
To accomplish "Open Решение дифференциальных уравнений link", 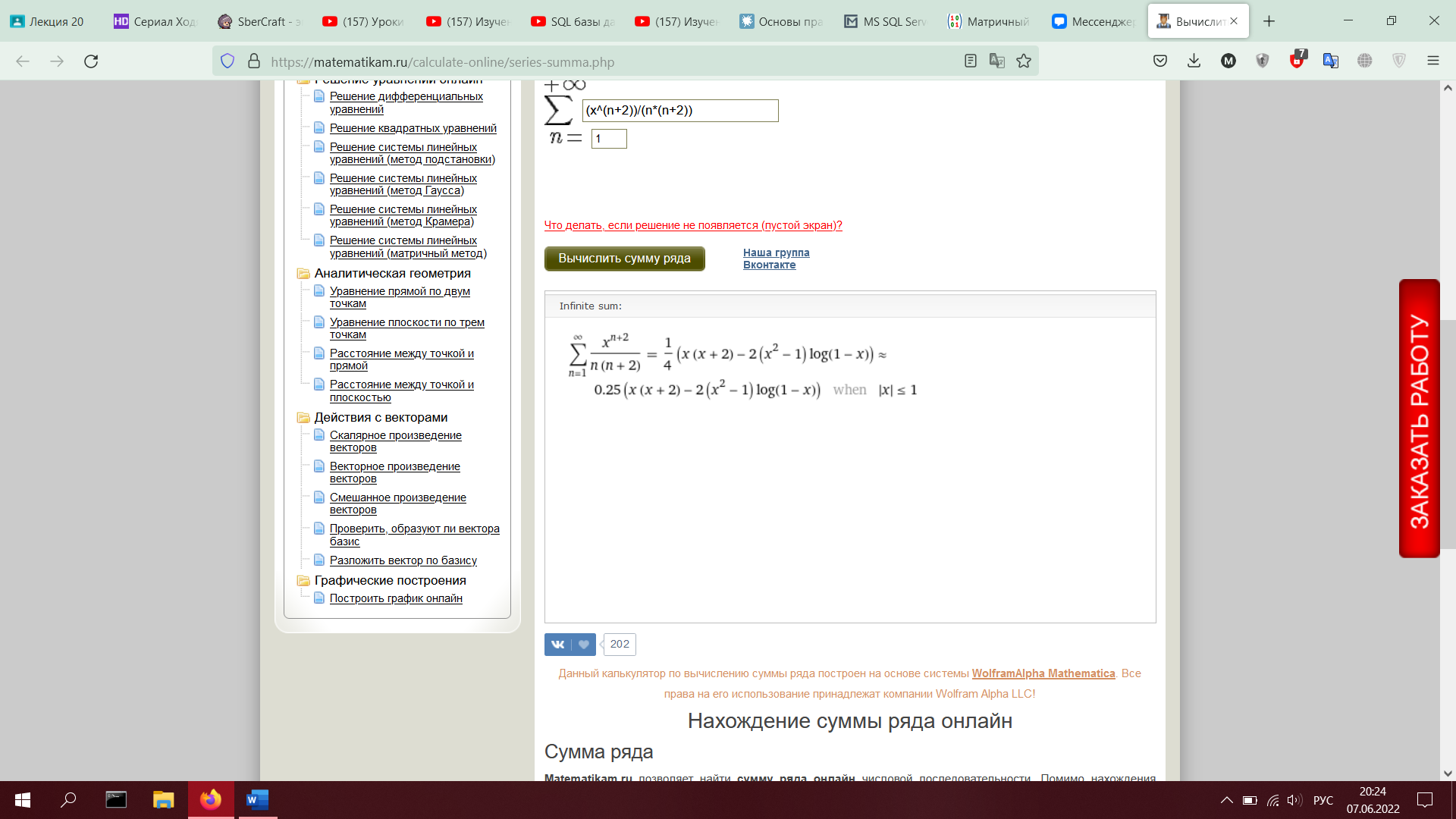I will (406, 102).
